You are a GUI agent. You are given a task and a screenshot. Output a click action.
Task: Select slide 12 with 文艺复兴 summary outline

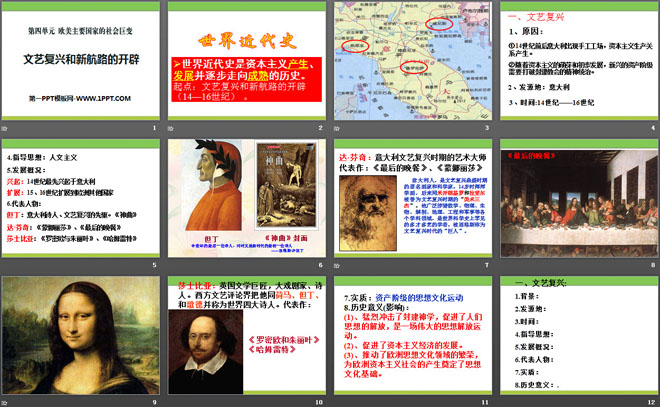coord(579,335)
